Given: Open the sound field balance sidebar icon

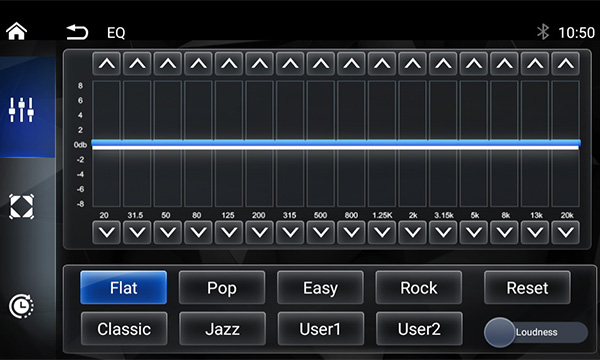Looking at the screenshot, I should (x=21, y=207).
